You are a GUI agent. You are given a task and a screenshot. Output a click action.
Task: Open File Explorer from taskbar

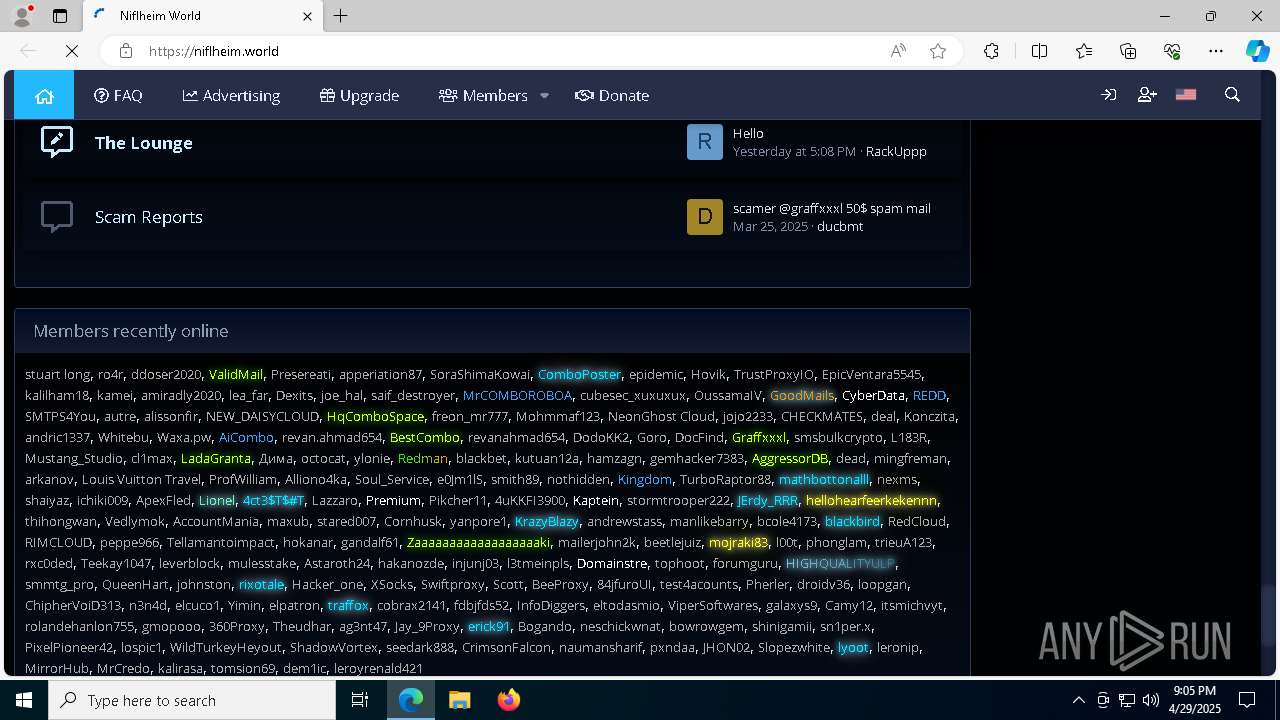click(x=459, y=700)
